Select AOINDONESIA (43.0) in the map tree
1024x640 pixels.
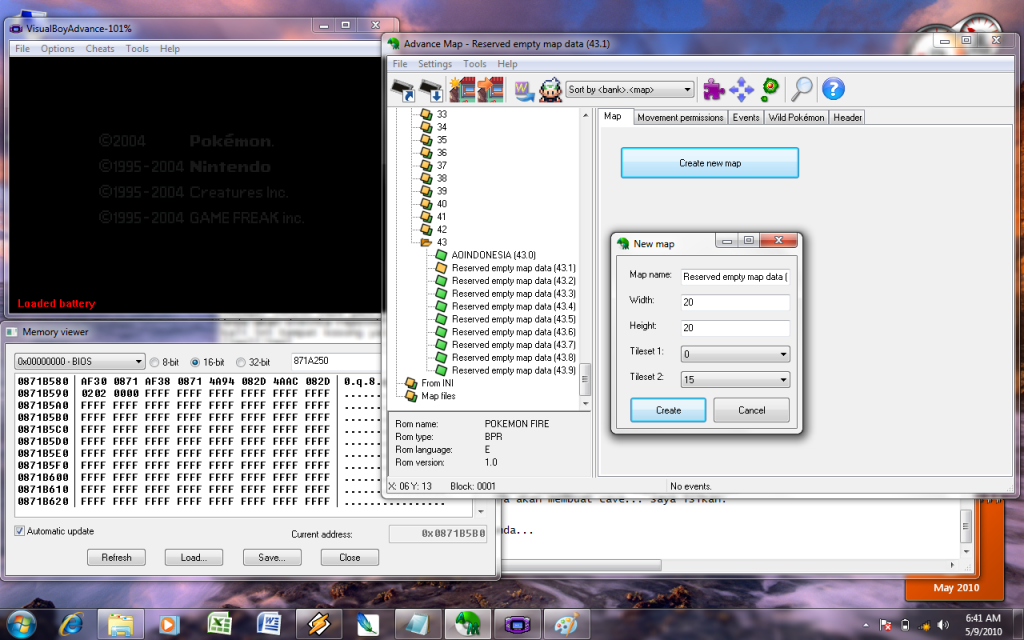(494, 255)
